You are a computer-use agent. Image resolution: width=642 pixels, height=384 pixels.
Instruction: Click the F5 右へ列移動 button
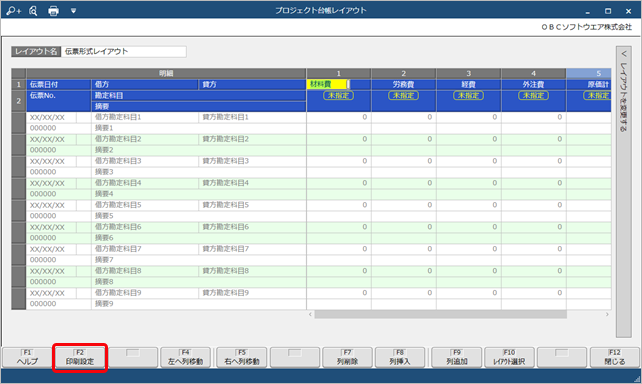tap(242, 357)
